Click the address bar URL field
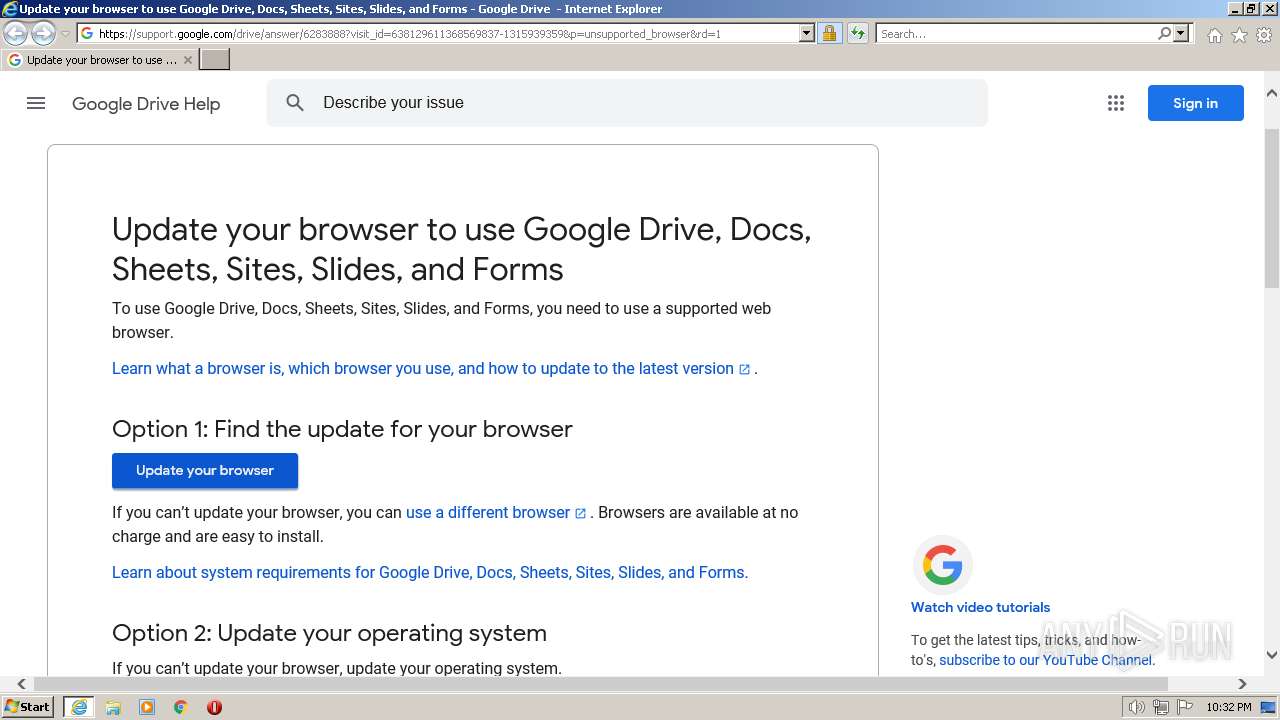This screenshot has width=1280, height=720. click(x=438, y=34)
